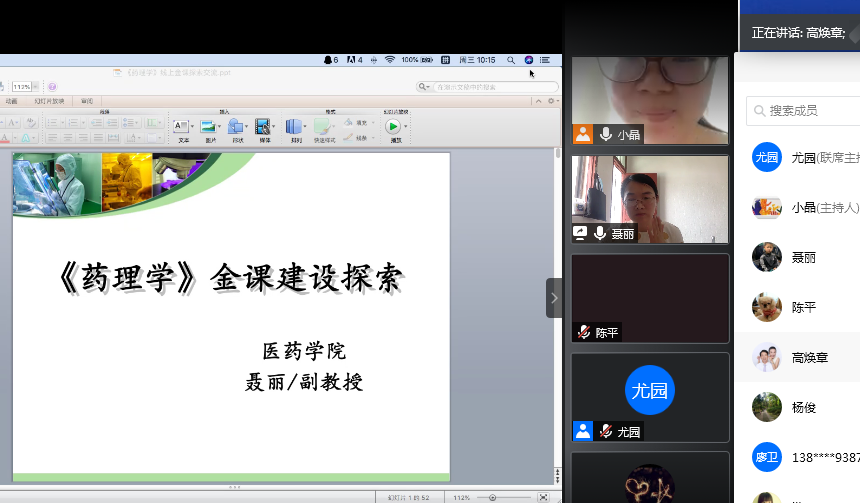Click the Media insert icon
860x503 pixels.
click(264, 126)
